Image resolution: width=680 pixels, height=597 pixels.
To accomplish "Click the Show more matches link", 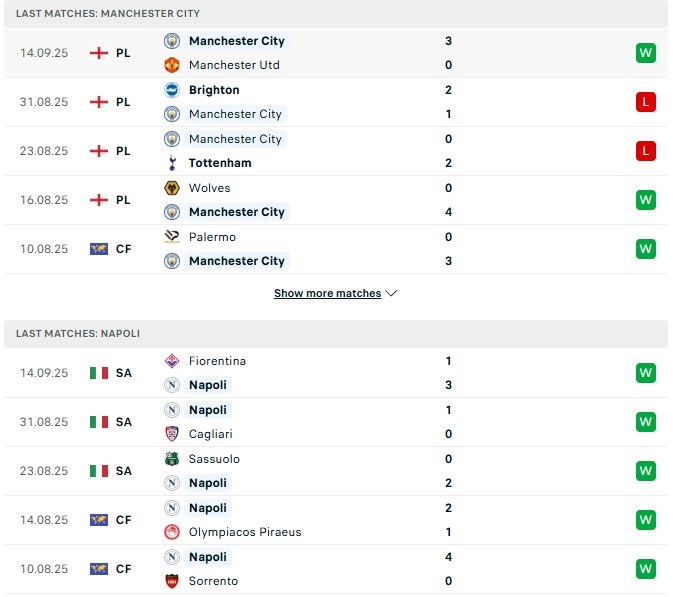I will [327, 294].
